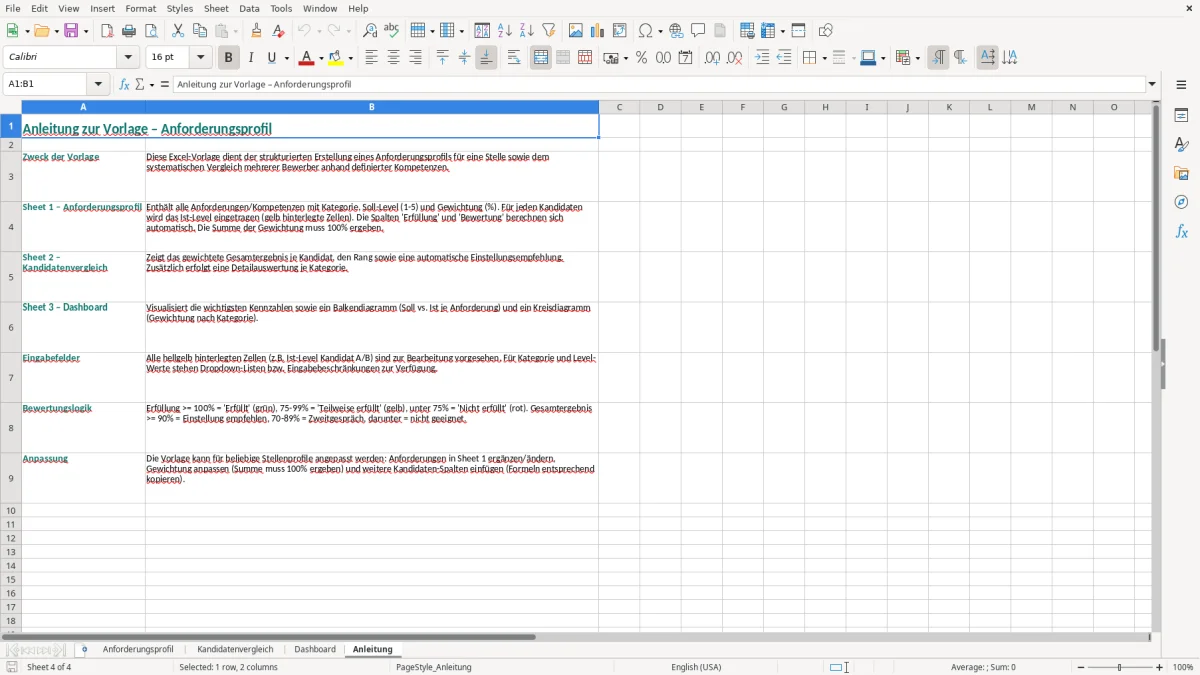
Task: Click the zoom in plus button
Action: 1160,667
